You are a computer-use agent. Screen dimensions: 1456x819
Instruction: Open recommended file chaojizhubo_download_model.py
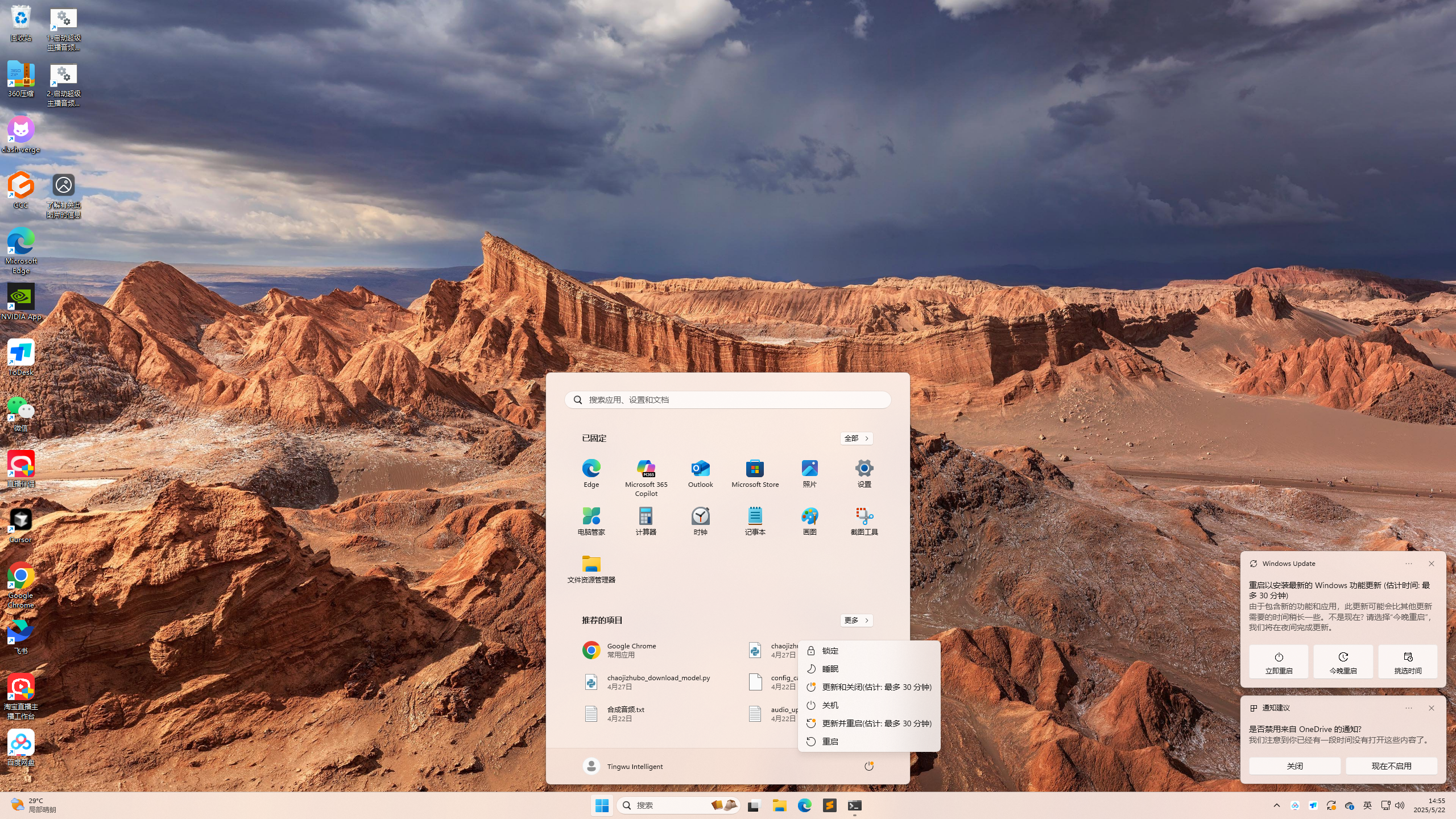(657, 682)
